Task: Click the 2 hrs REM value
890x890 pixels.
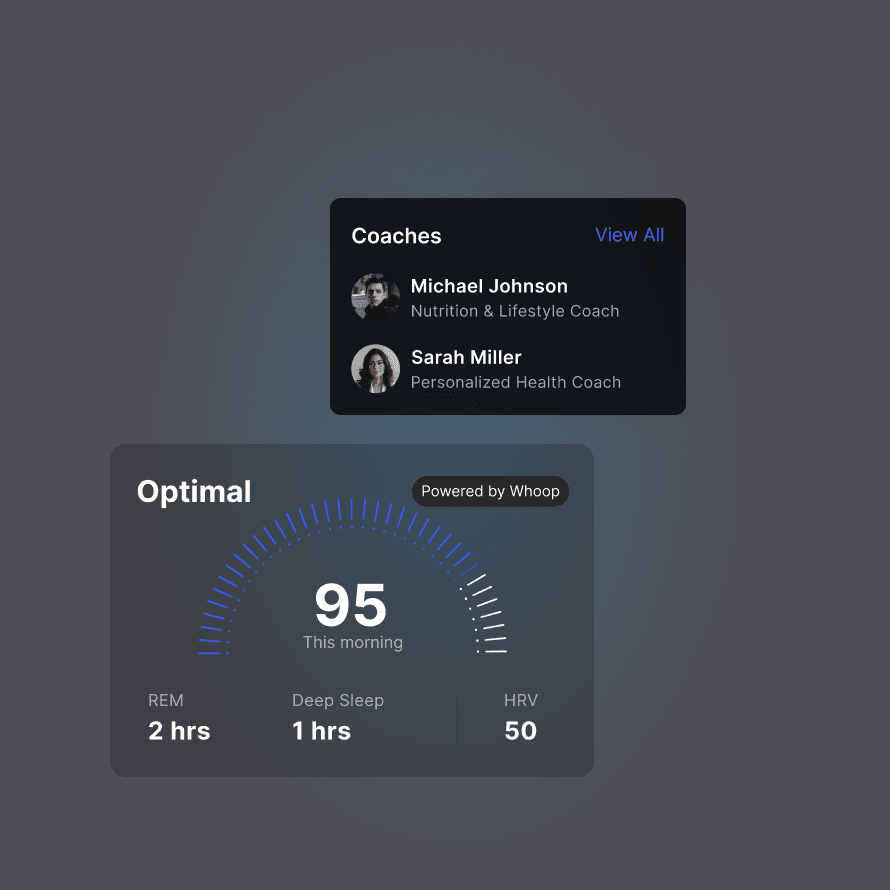Action: [179, 731]
